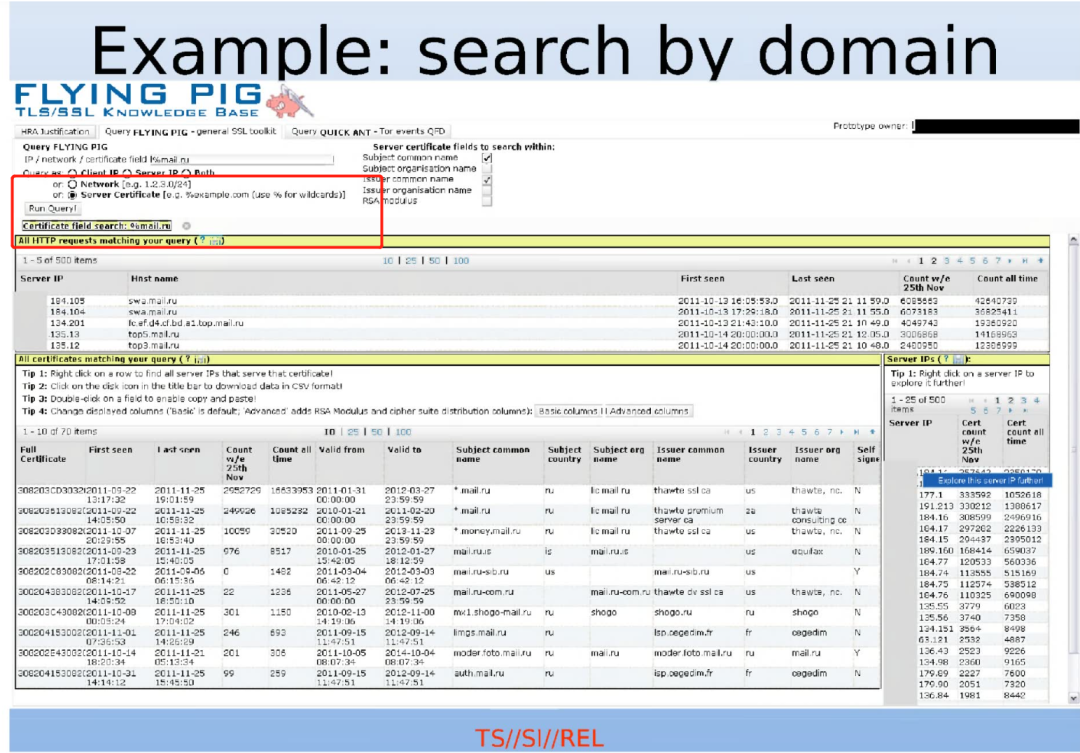This screenshot has height=753, width=1080.
Task: Select server IP row 177.1
Action: coord(982,495)
